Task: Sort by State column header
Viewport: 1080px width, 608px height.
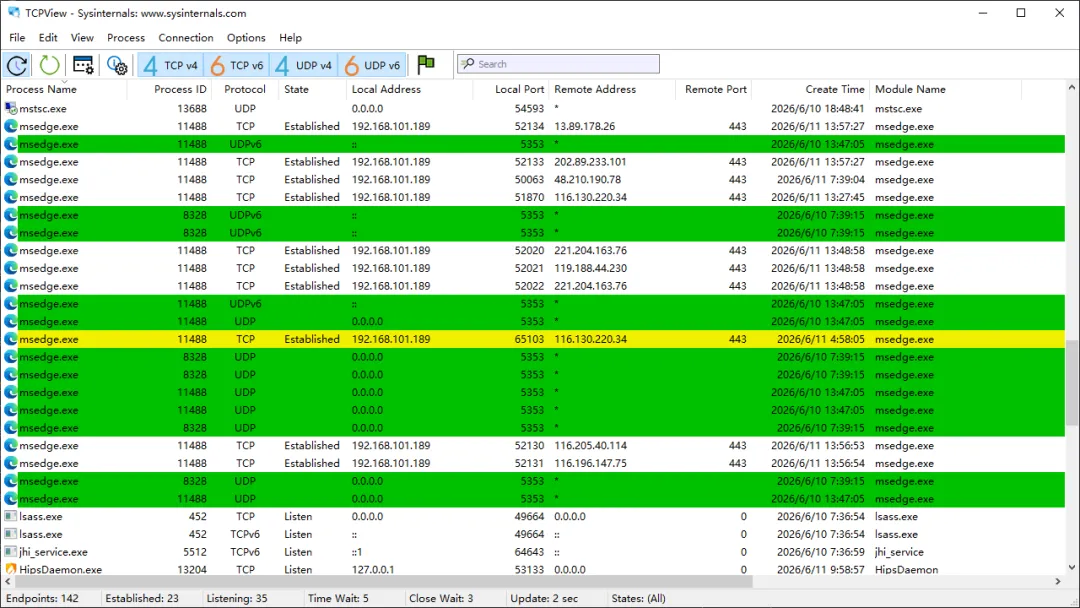Action: [x=312, y=90]
